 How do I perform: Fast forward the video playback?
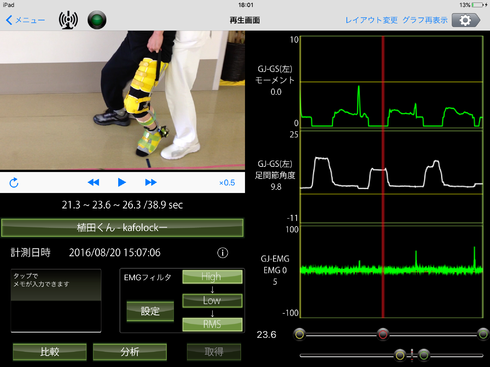[x=151, y=182]
